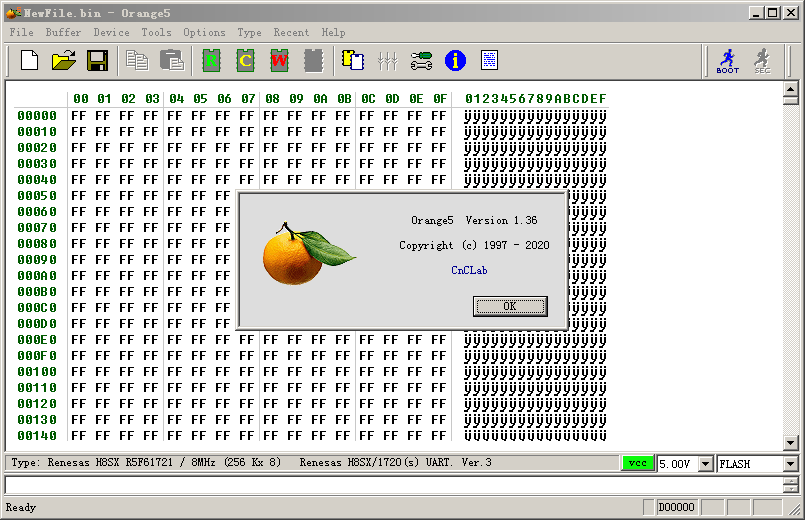Click the calculator icon in toolbar

coord(489,61)
